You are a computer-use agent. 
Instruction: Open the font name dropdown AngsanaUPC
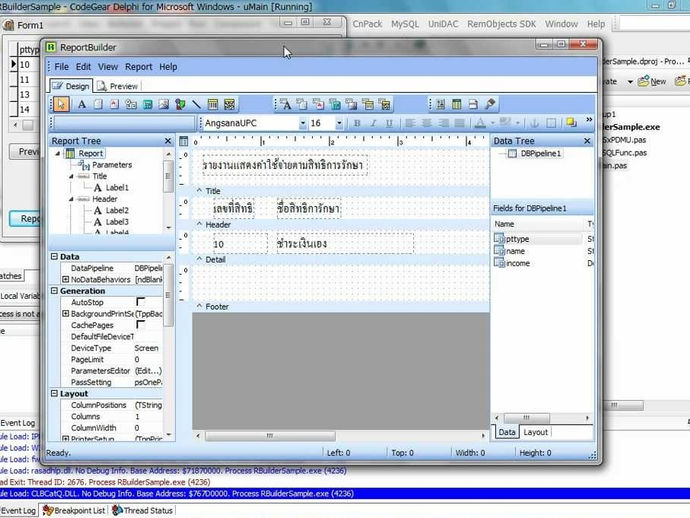(x=303, y=123)
